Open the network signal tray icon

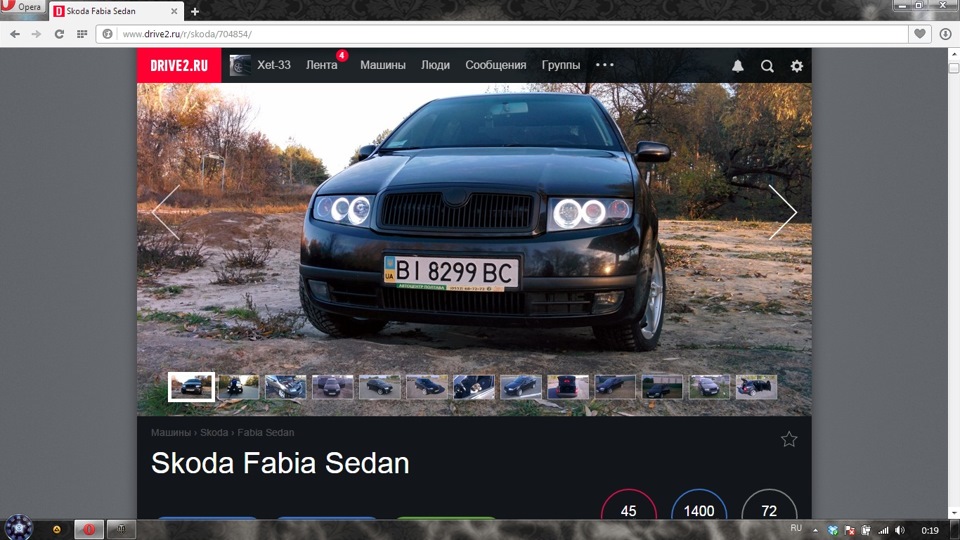click(x=883, y=530)
